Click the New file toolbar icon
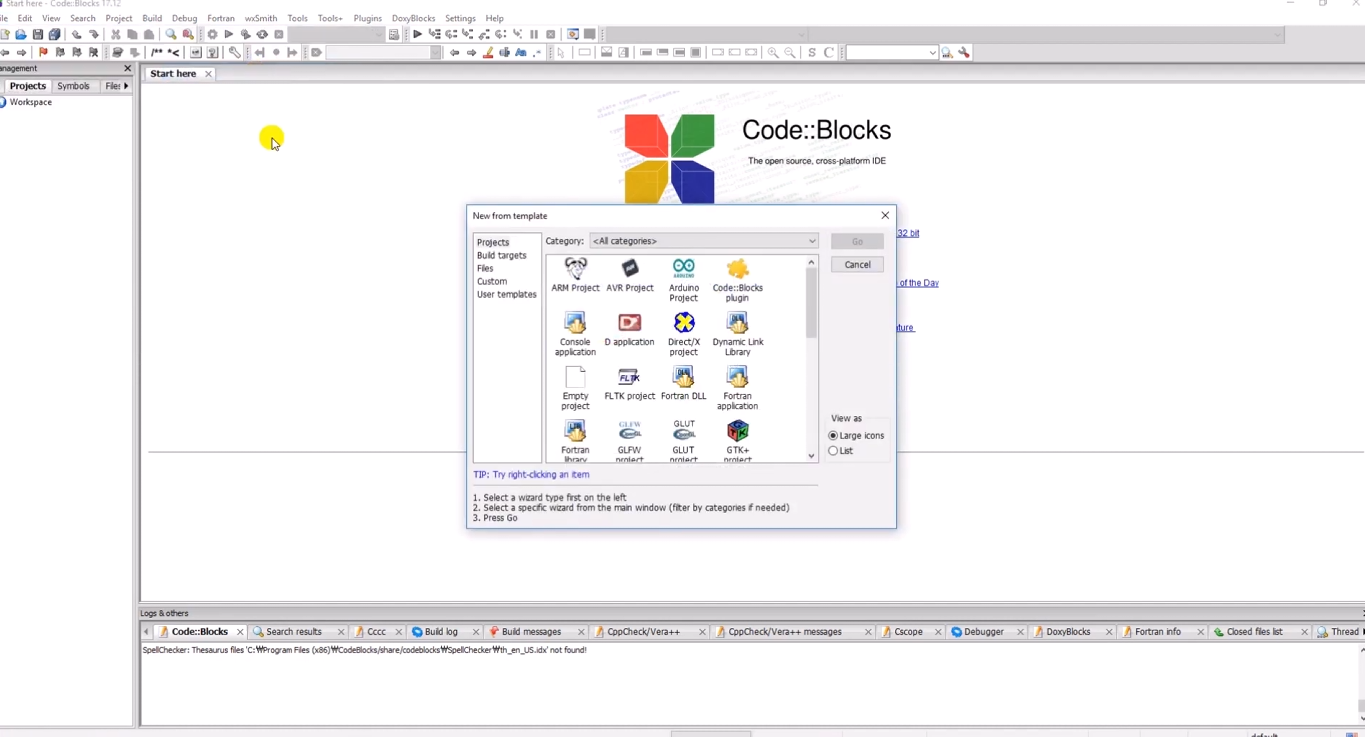 pos(5,34)
